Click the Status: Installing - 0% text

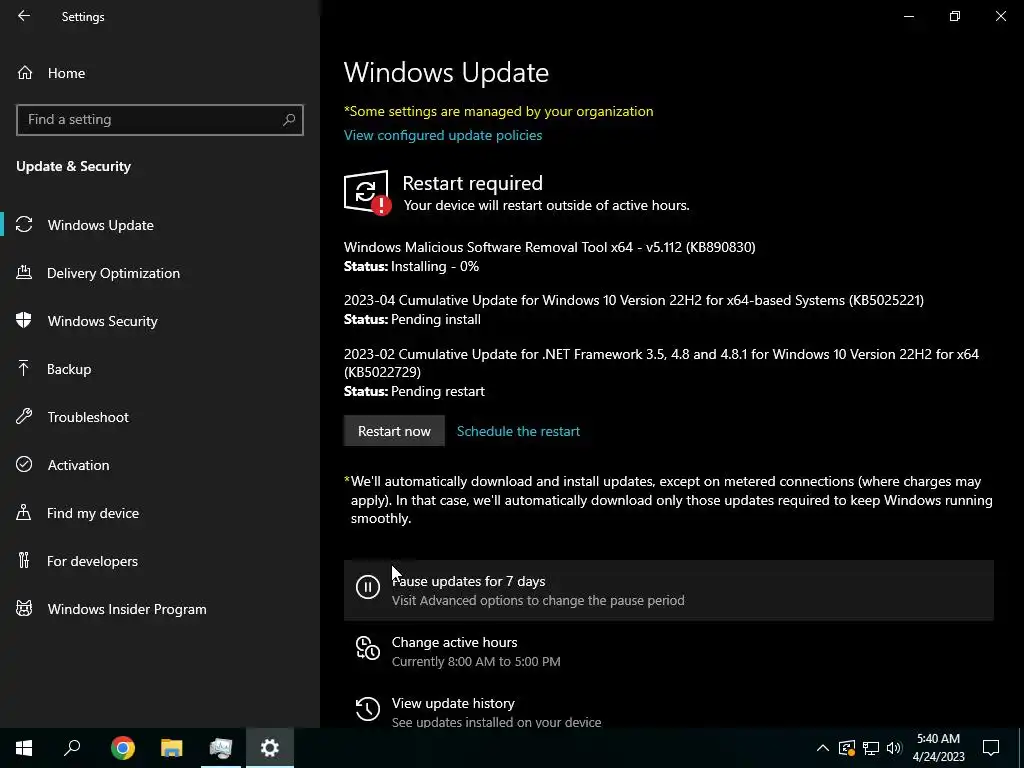pyautogui.click(x=411, y=266)
